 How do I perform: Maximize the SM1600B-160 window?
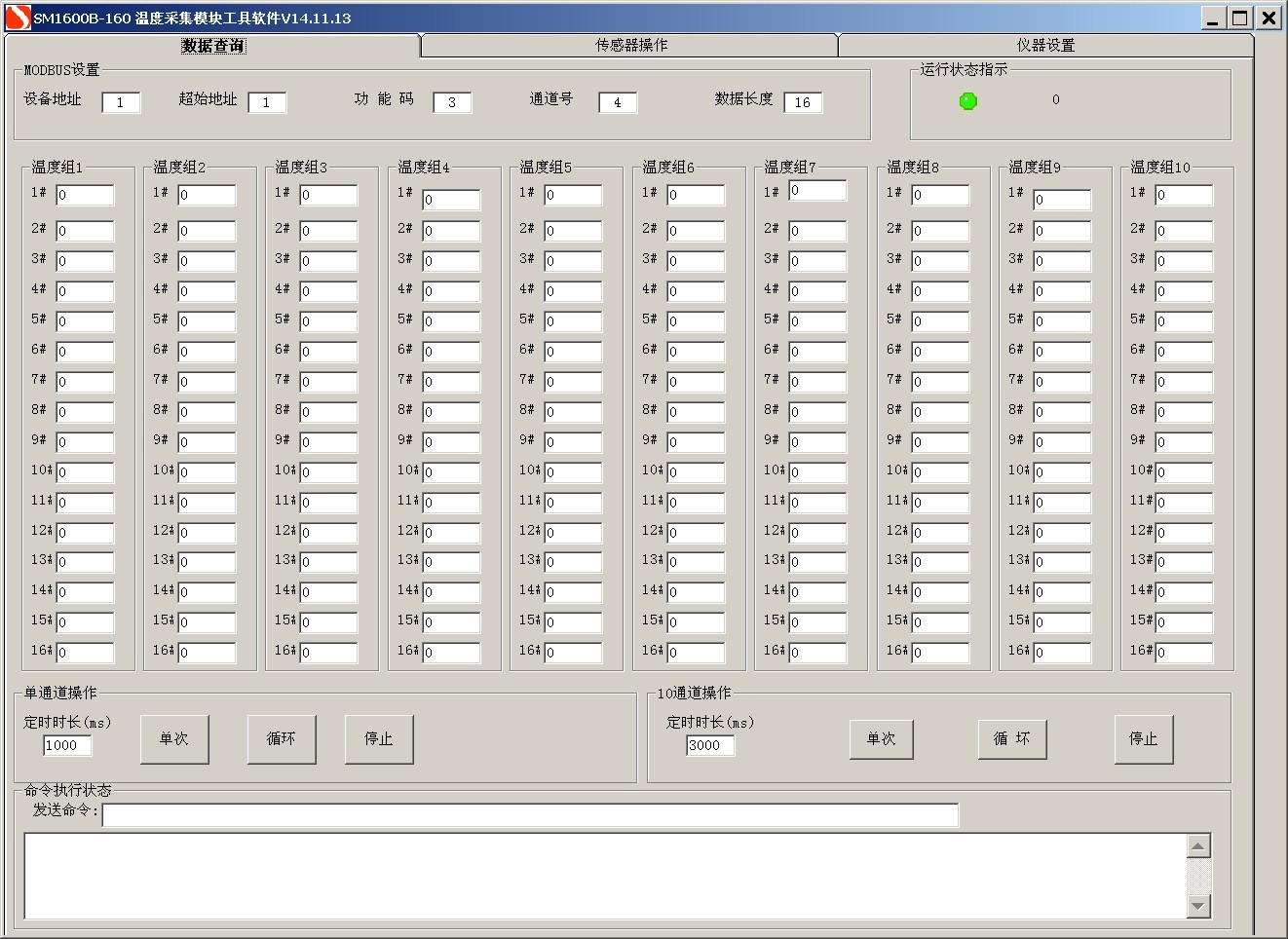pyautogui.click(x=1239, y=19)
